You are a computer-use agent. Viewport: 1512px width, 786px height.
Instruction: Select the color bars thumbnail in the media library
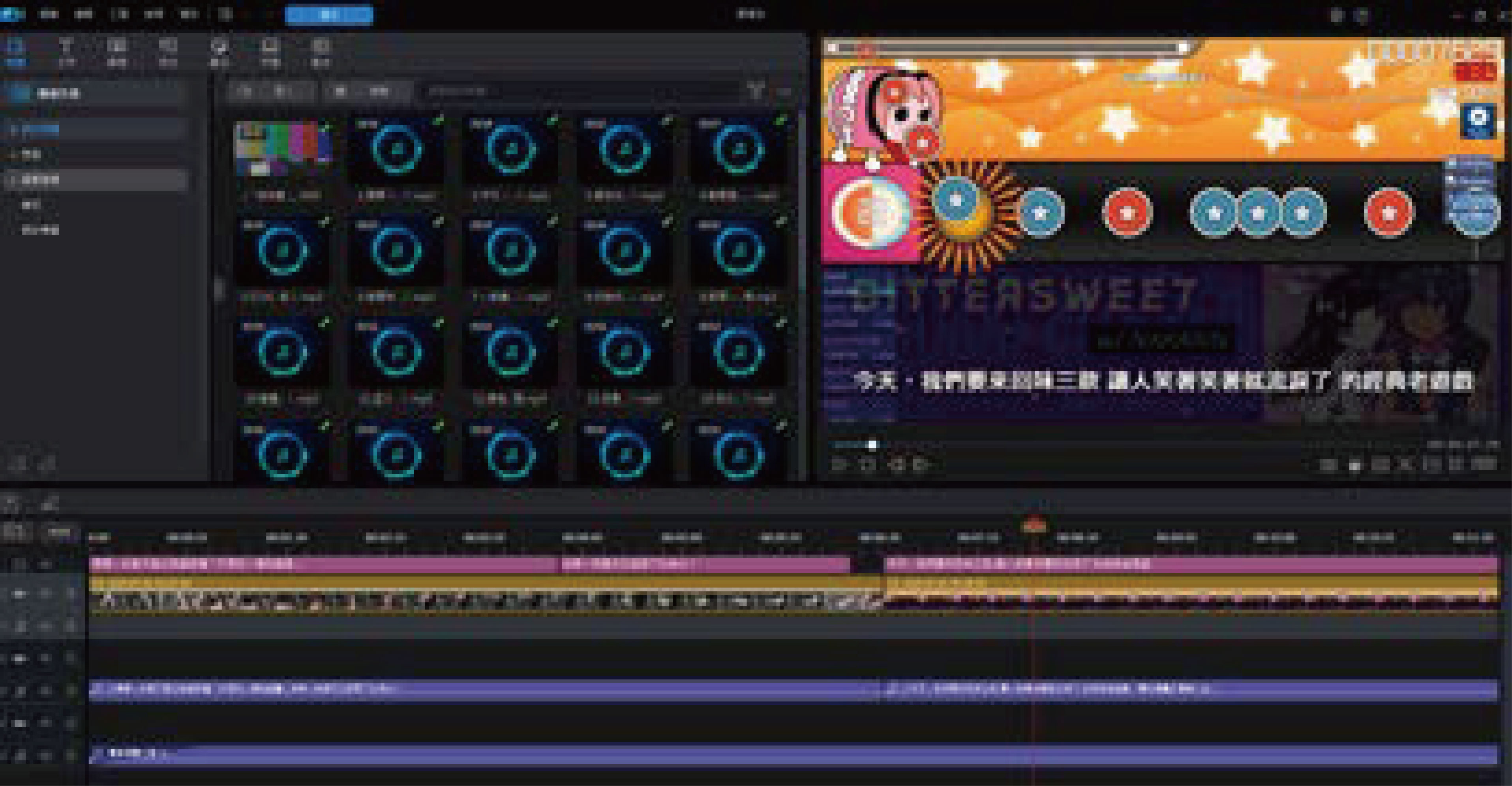tap(283, 149)
